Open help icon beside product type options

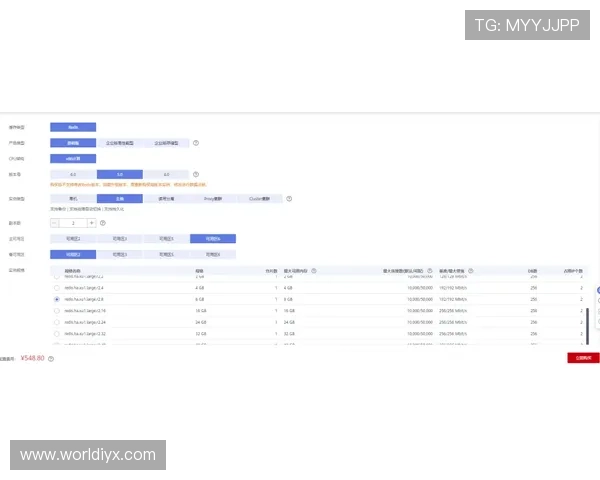click(196, 143)
